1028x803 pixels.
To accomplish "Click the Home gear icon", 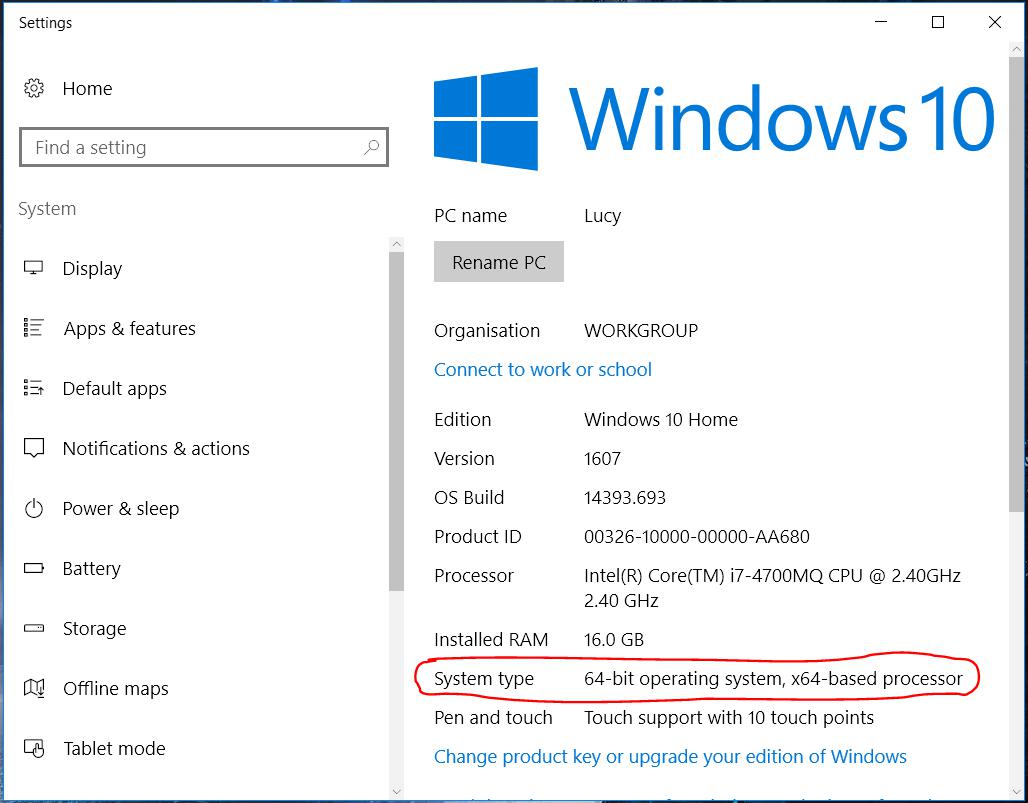I will pyautogui.click(x=33, y=88).
